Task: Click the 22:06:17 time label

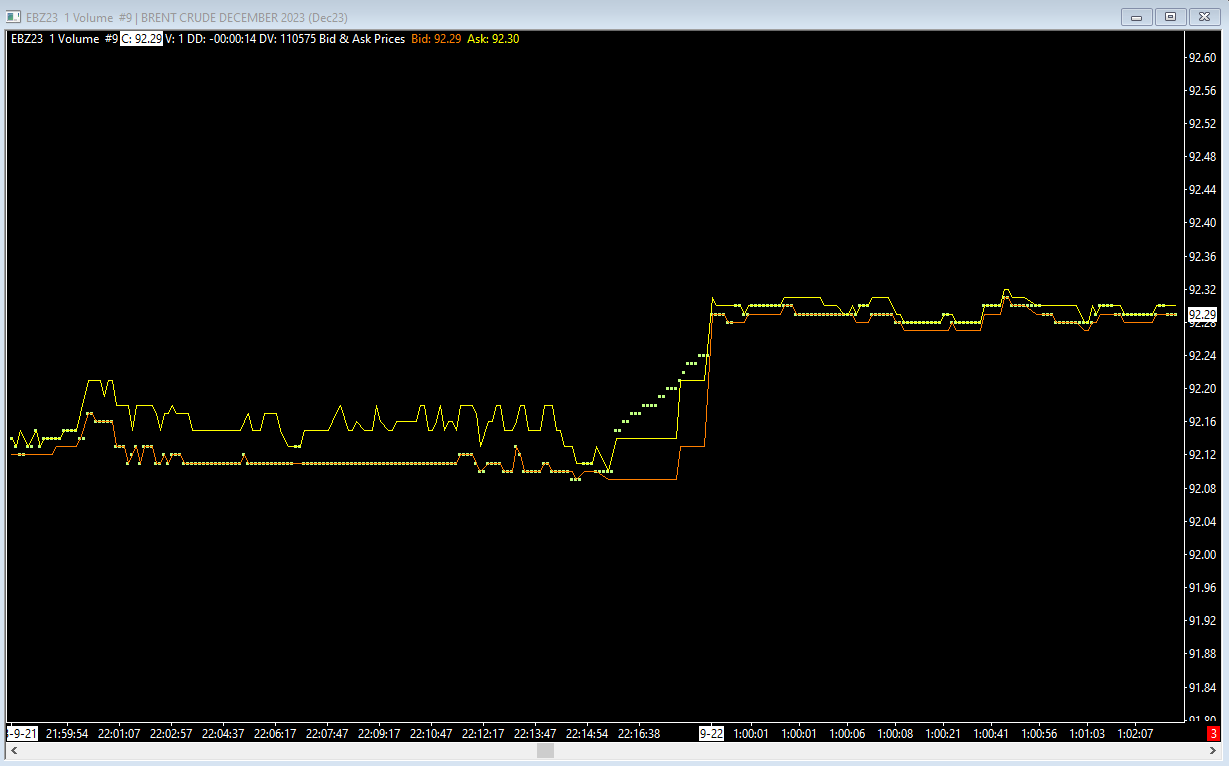Action: (275, 733)
